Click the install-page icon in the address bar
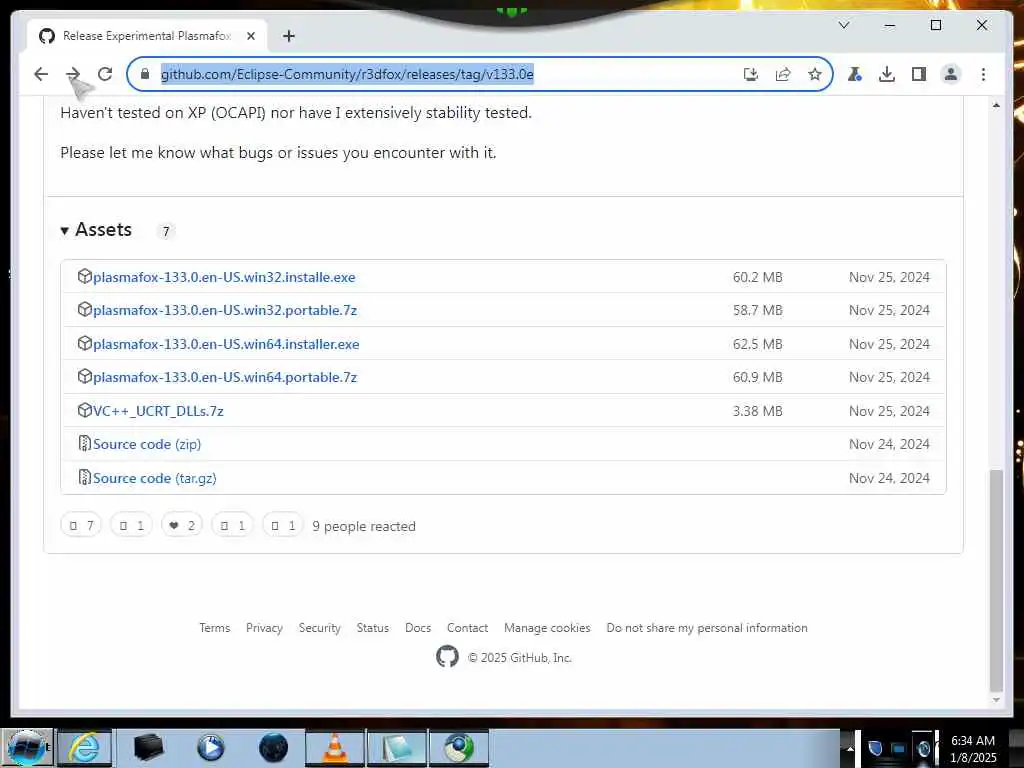This screenshot has height=768, width=1024. coord(751,74)
